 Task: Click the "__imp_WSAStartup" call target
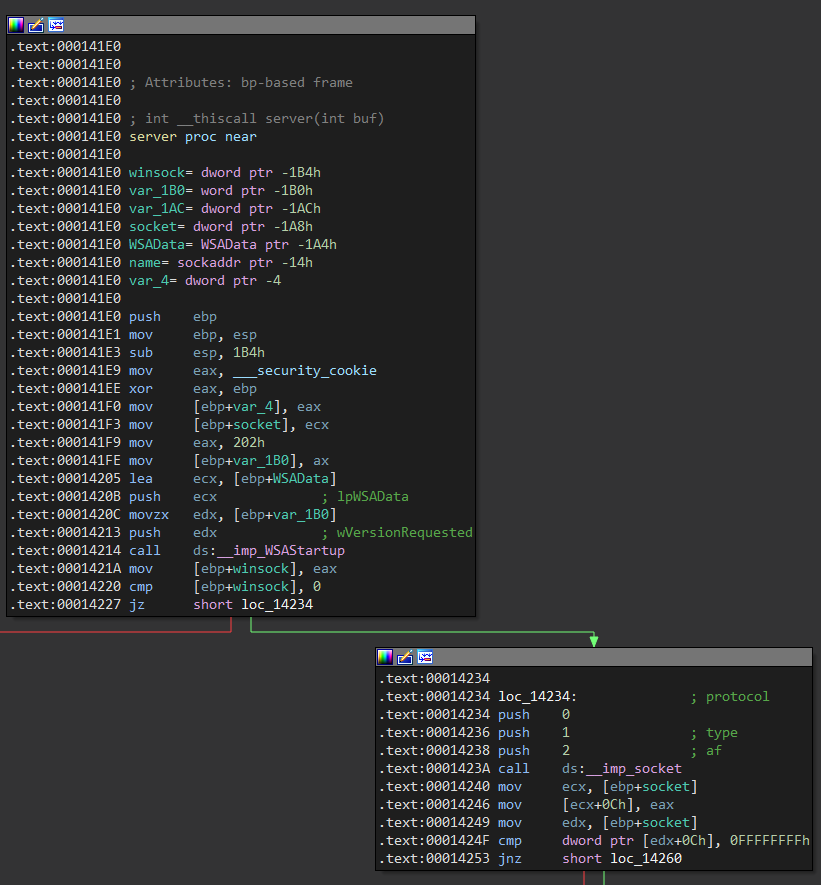pyautogui.click(x=281, y=551)
